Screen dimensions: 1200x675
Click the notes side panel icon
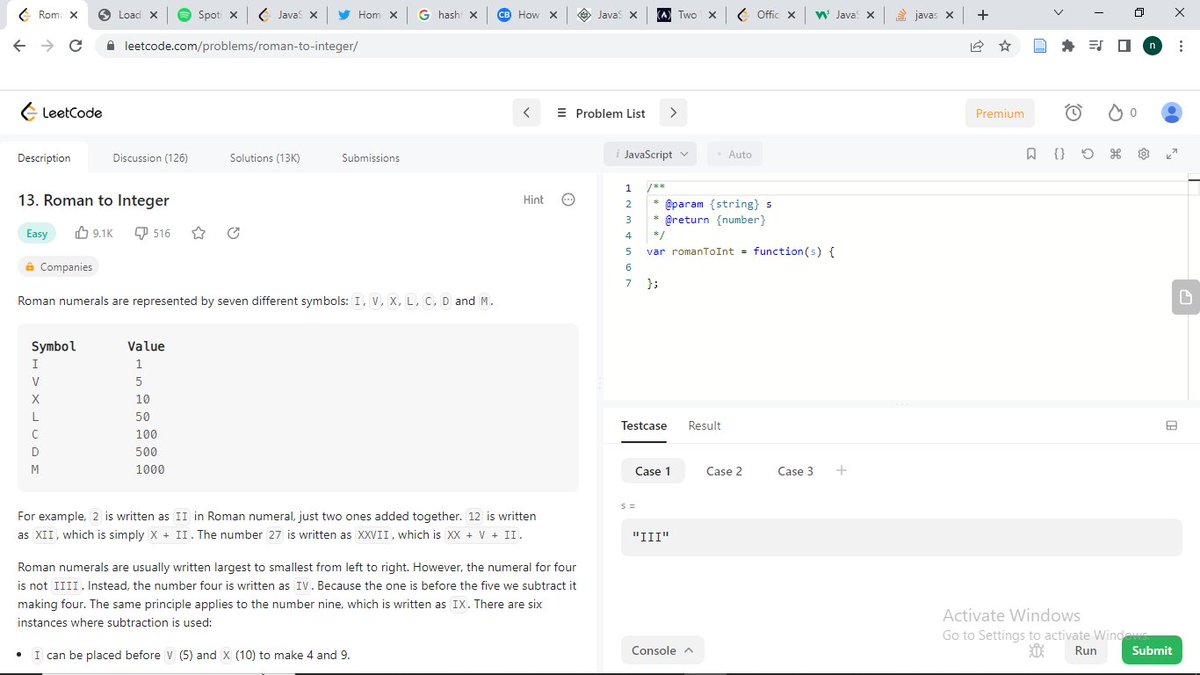[1186, 297]
